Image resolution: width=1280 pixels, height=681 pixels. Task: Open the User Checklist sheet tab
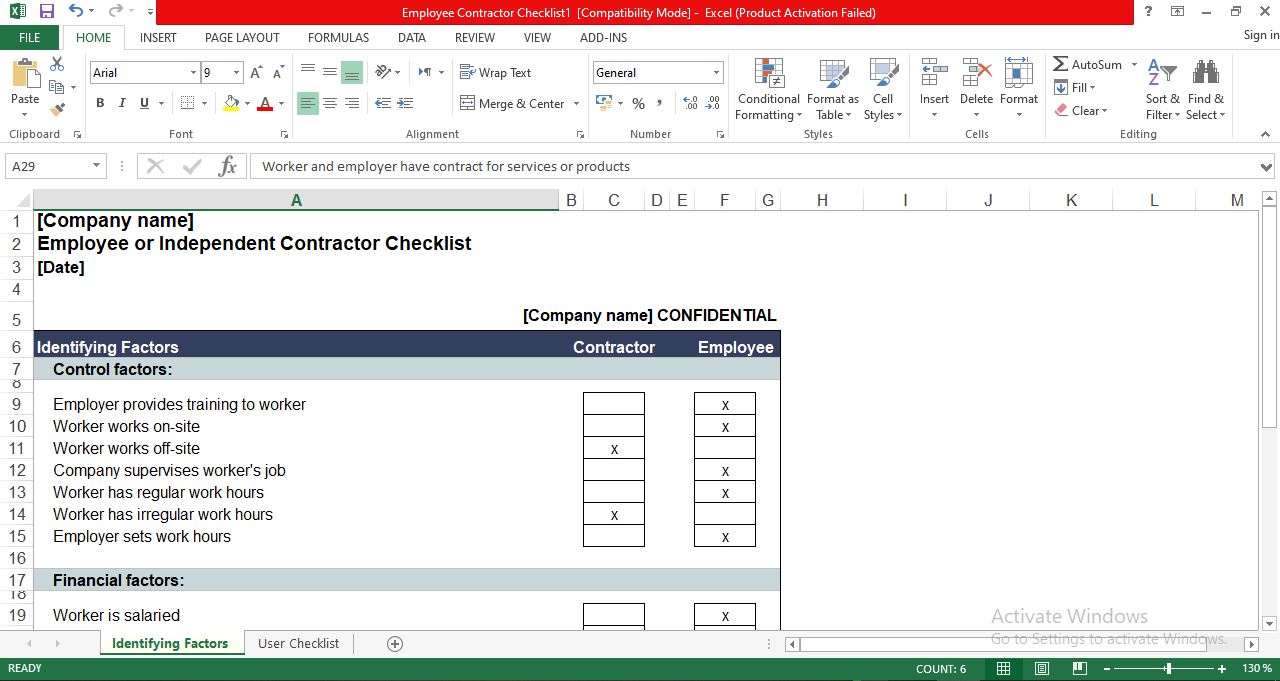(x=298, y=643)
